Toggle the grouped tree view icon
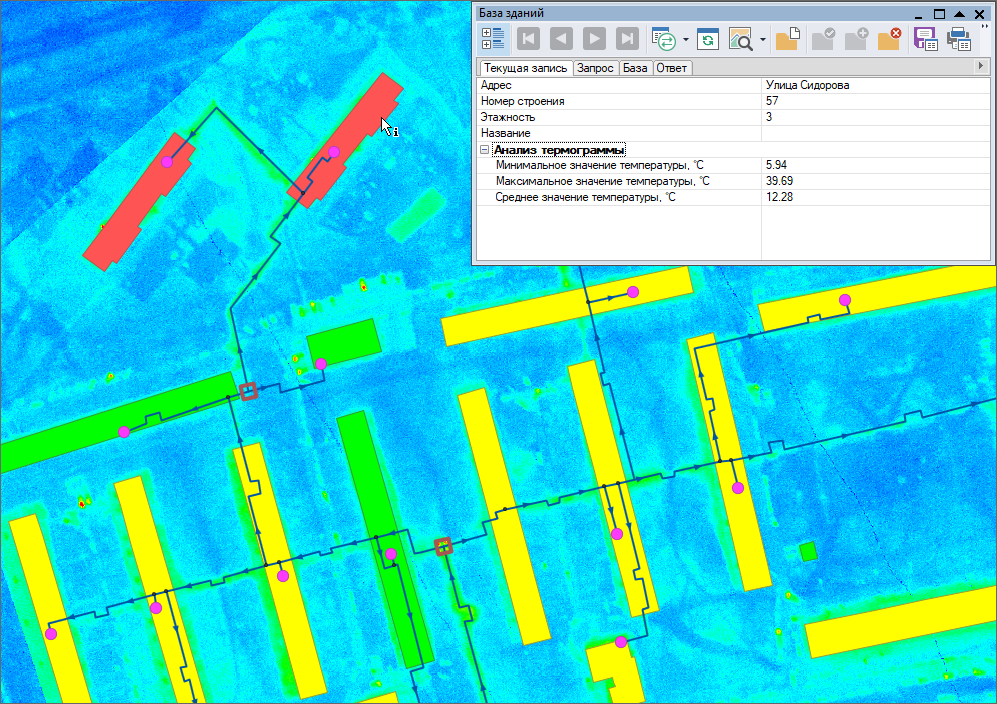Image resolution: width=997 pixels, height=704 pixels. [492, 39]
